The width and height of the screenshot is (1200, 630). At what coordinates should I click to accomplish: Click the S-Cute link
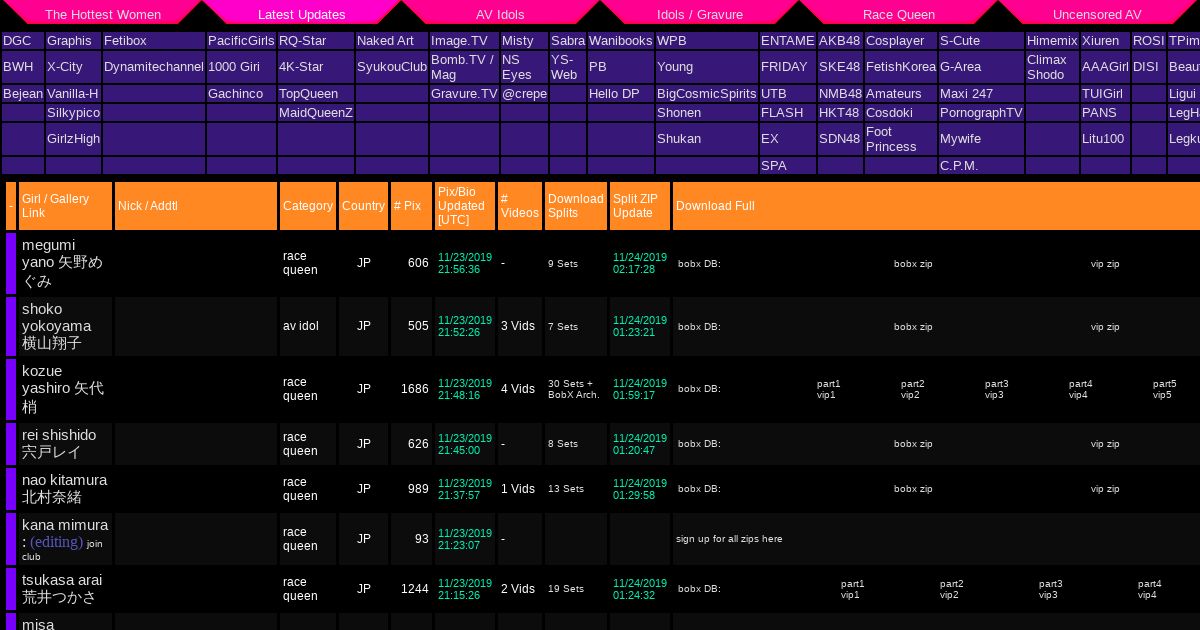(960, 41)
